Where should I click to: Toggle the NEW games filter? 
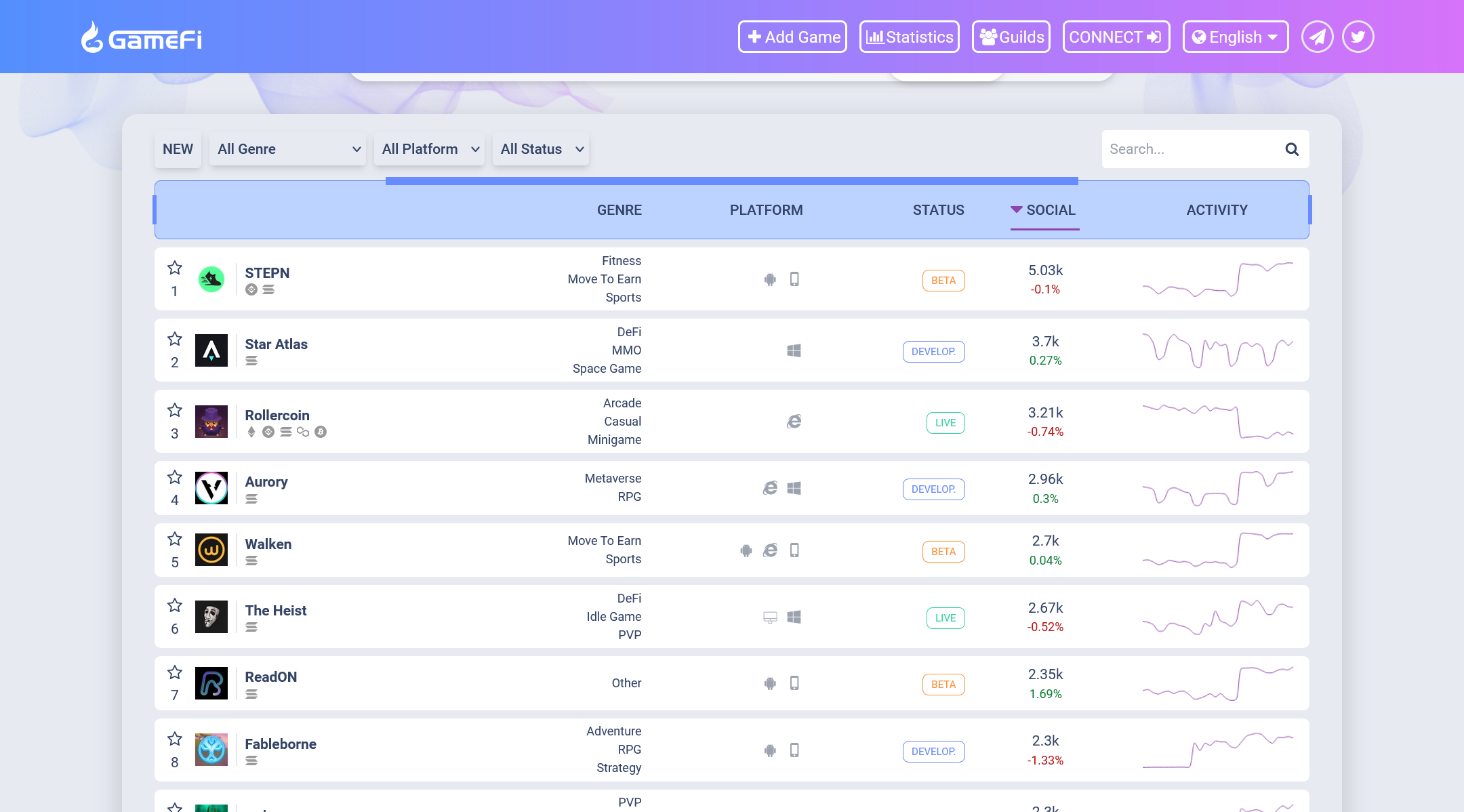(x=178, y=149)
